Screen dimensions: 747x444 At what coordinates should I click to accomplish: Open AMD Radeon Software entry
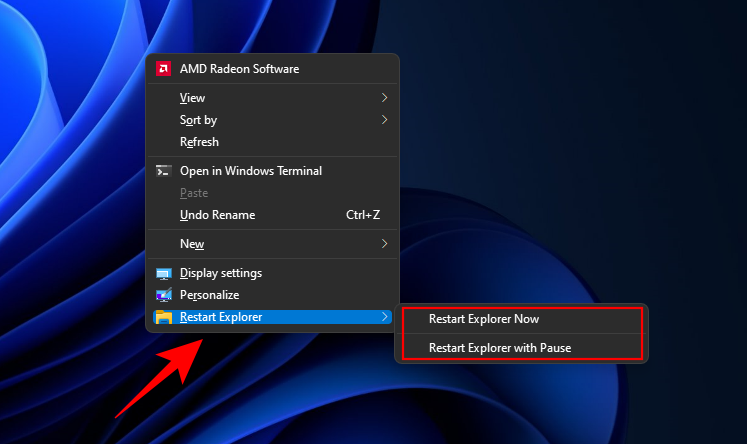coord(272,69)
